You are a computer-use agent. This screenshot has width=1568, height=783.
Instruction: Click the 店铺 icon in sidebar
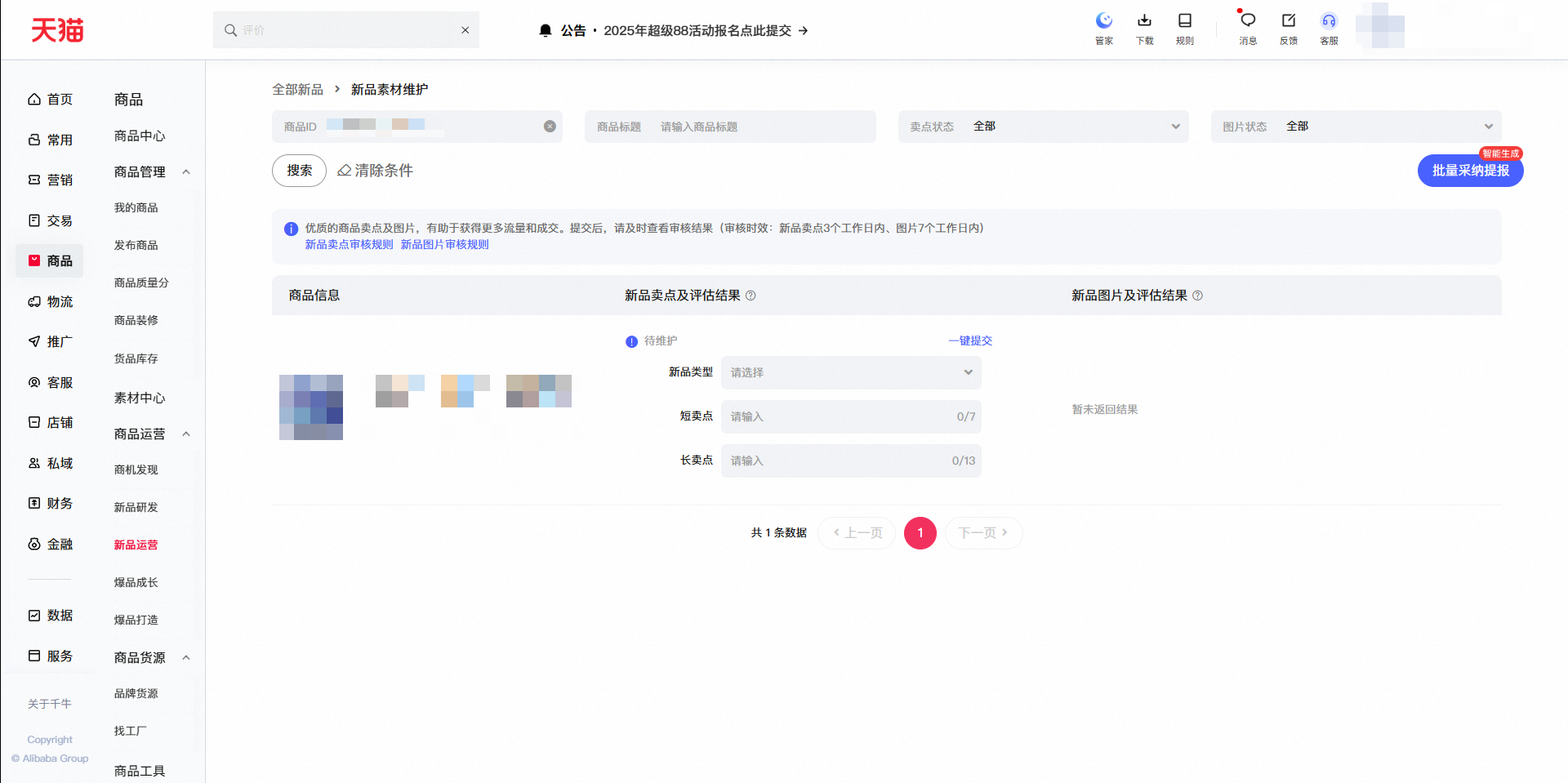tap(34, 422)
